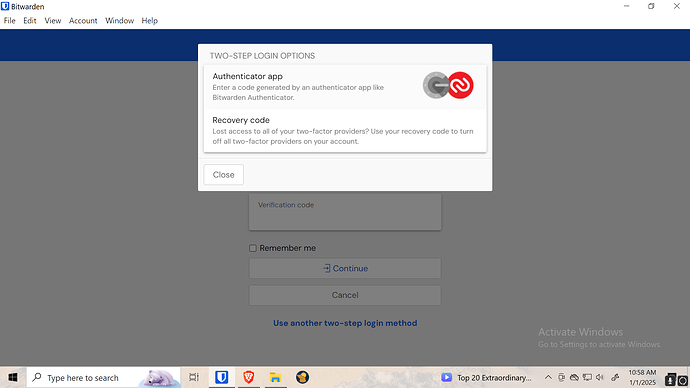Open the Windows Start menu

(x=13, y=377)
